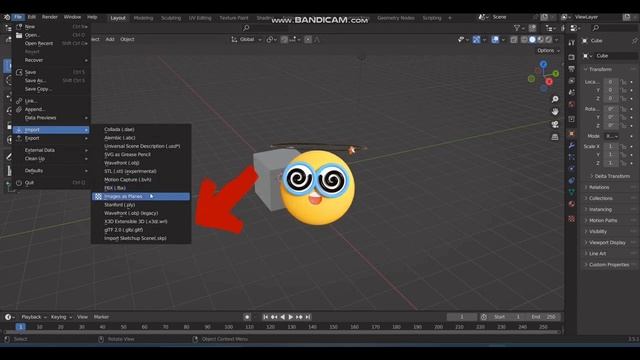Screen dimensions: 640x360
Task: Open the Marker menu in timeline
Action: (101, 317)
